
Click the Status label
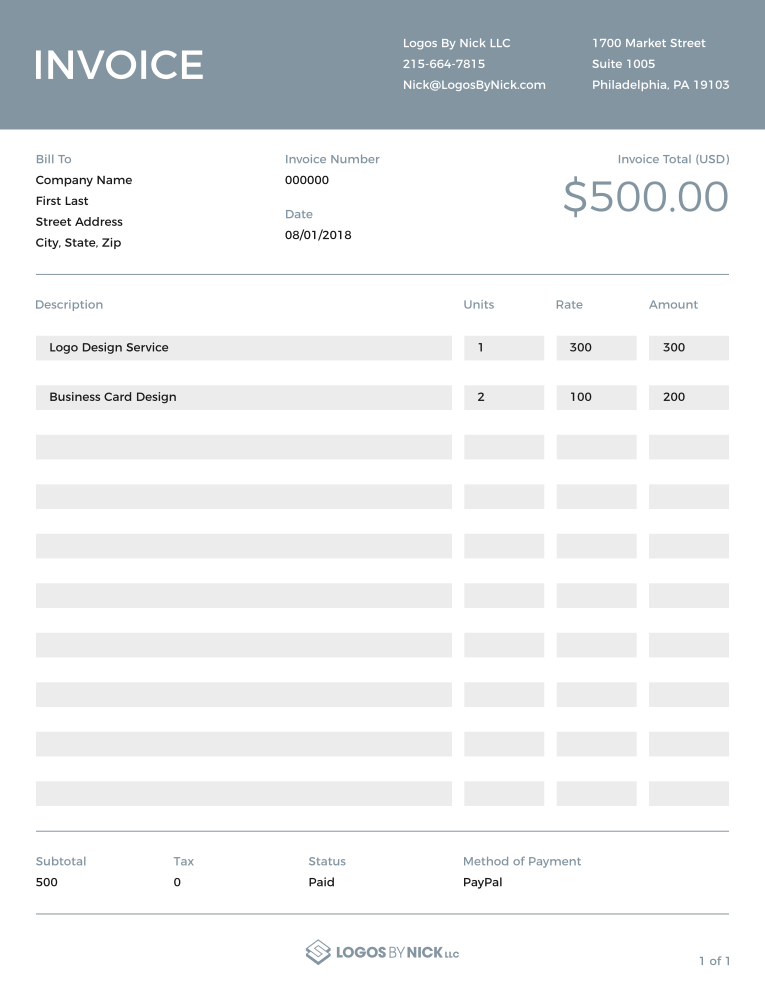pyautogui.click(x=327, y=861)
